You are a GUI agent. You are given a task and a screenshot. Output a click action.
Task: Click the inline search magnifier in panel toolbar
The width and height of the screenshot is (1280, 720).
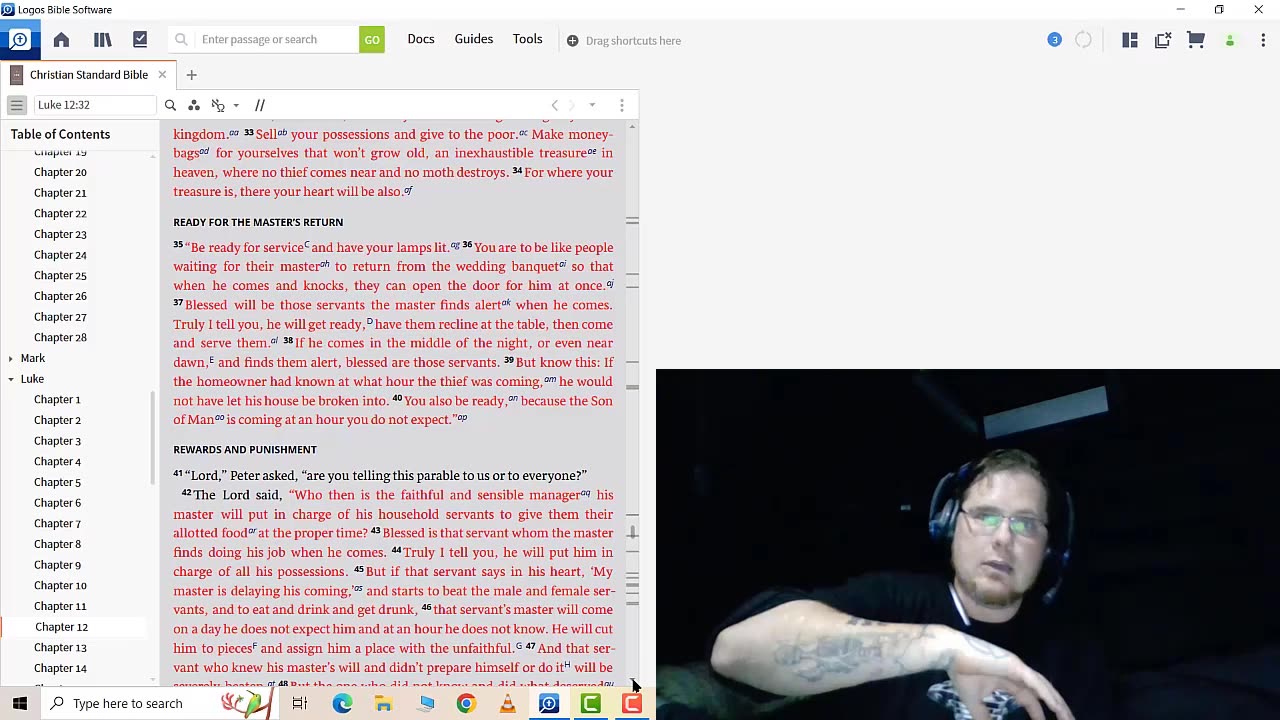click(x=170, y=105)
